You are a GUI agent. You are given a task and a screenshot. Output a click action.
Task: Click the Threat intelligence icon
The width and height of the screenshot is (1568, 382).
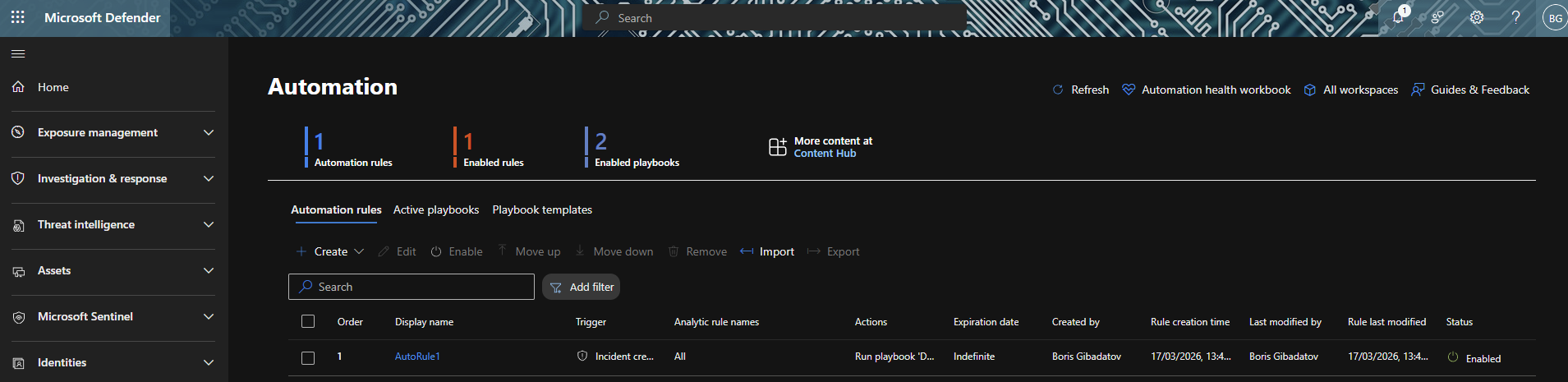(18, 225)
